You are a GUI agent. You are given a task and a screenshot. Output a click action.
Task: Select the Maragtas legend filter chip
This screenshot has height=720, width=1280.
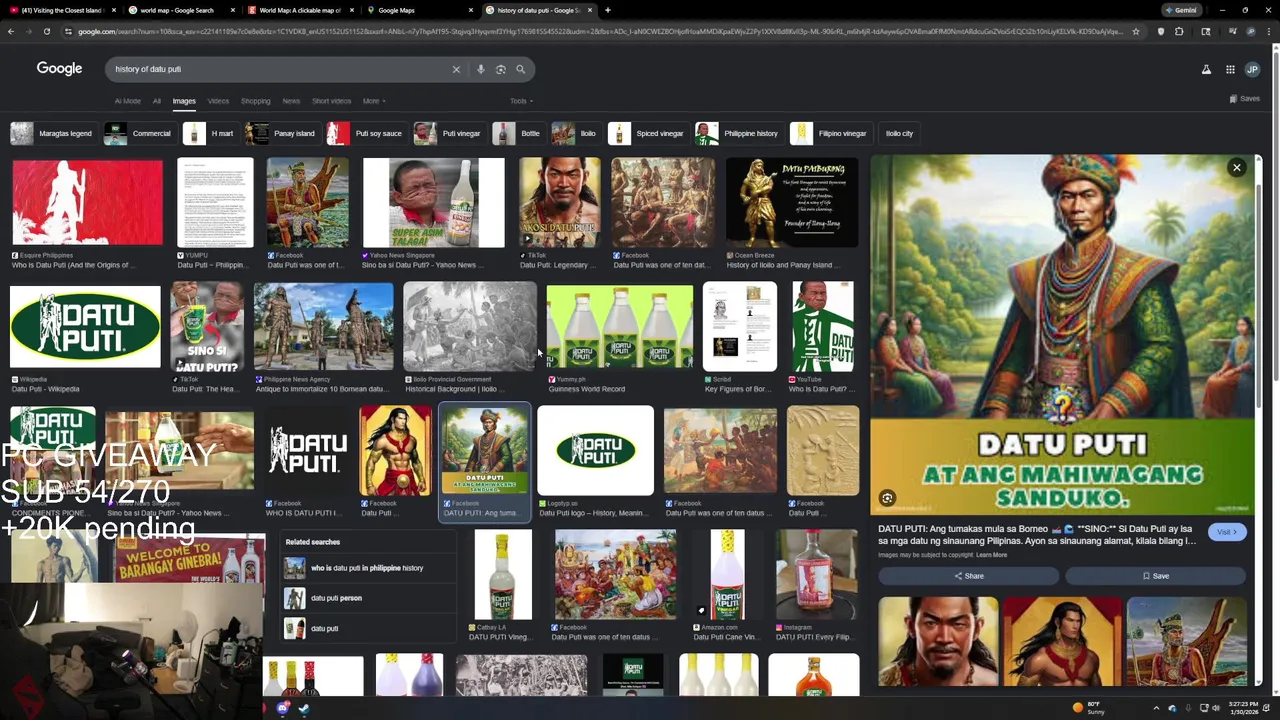pos(54,133)
